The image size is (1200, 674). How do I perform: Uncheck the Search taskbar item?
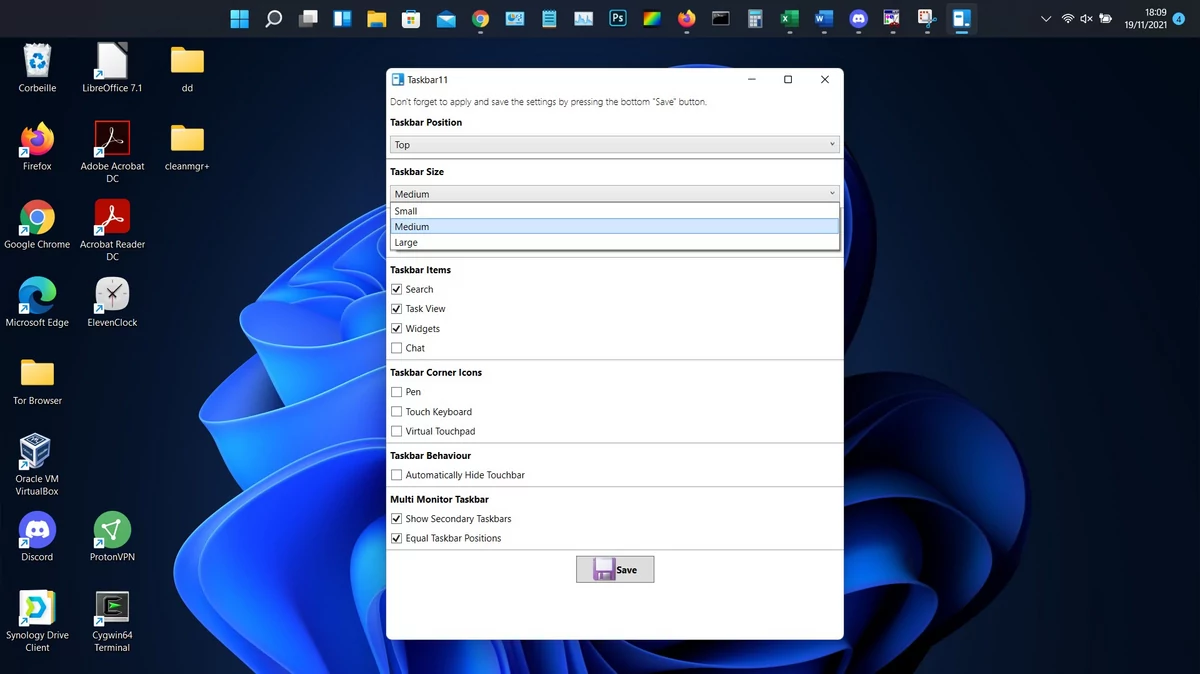(x=397, y=289)
